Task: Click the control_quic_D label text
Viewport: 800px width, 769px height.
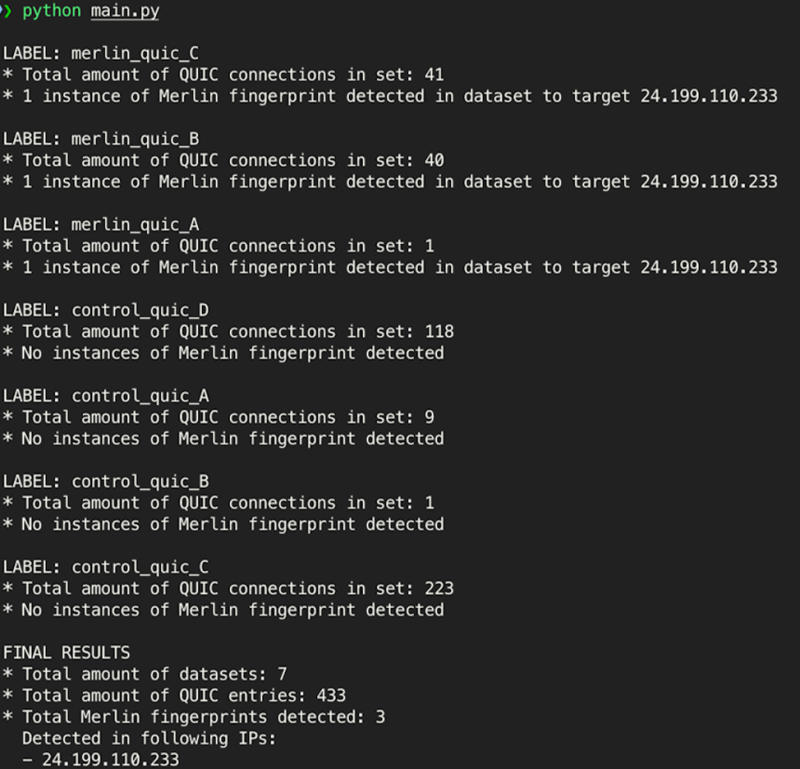Action: [x=140, y=310]
